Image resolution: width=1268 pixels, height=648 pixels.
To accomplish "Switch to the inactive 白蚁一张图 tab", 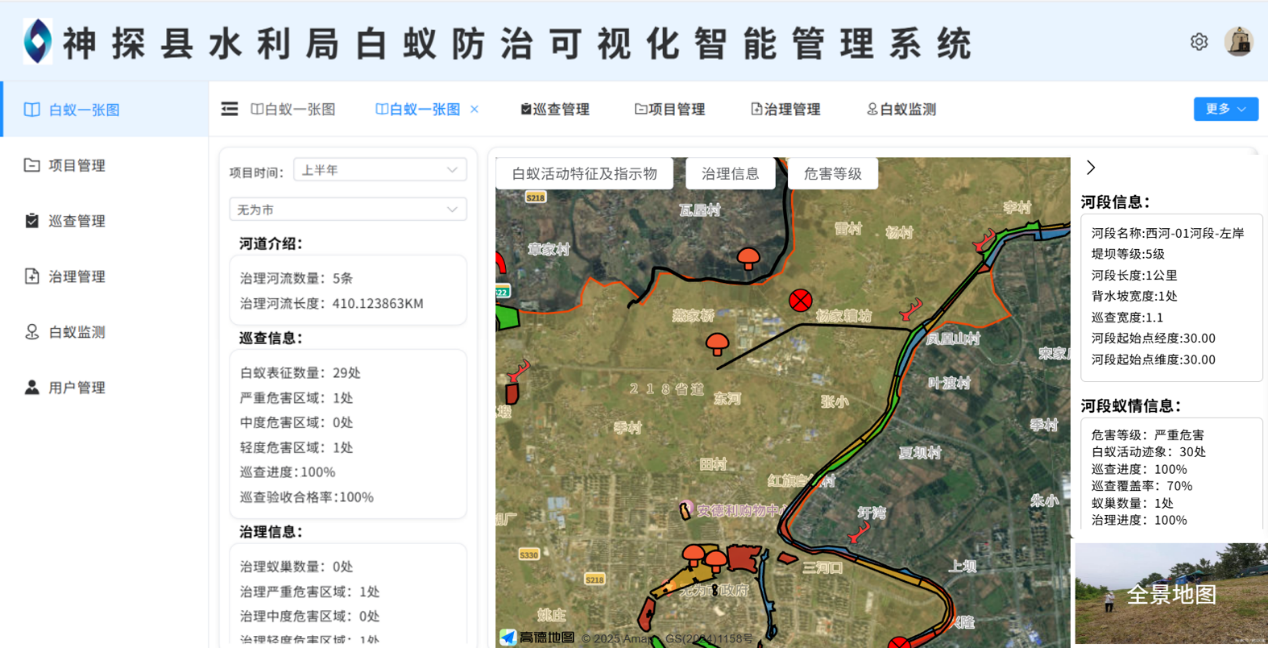I will coord(293,109).
